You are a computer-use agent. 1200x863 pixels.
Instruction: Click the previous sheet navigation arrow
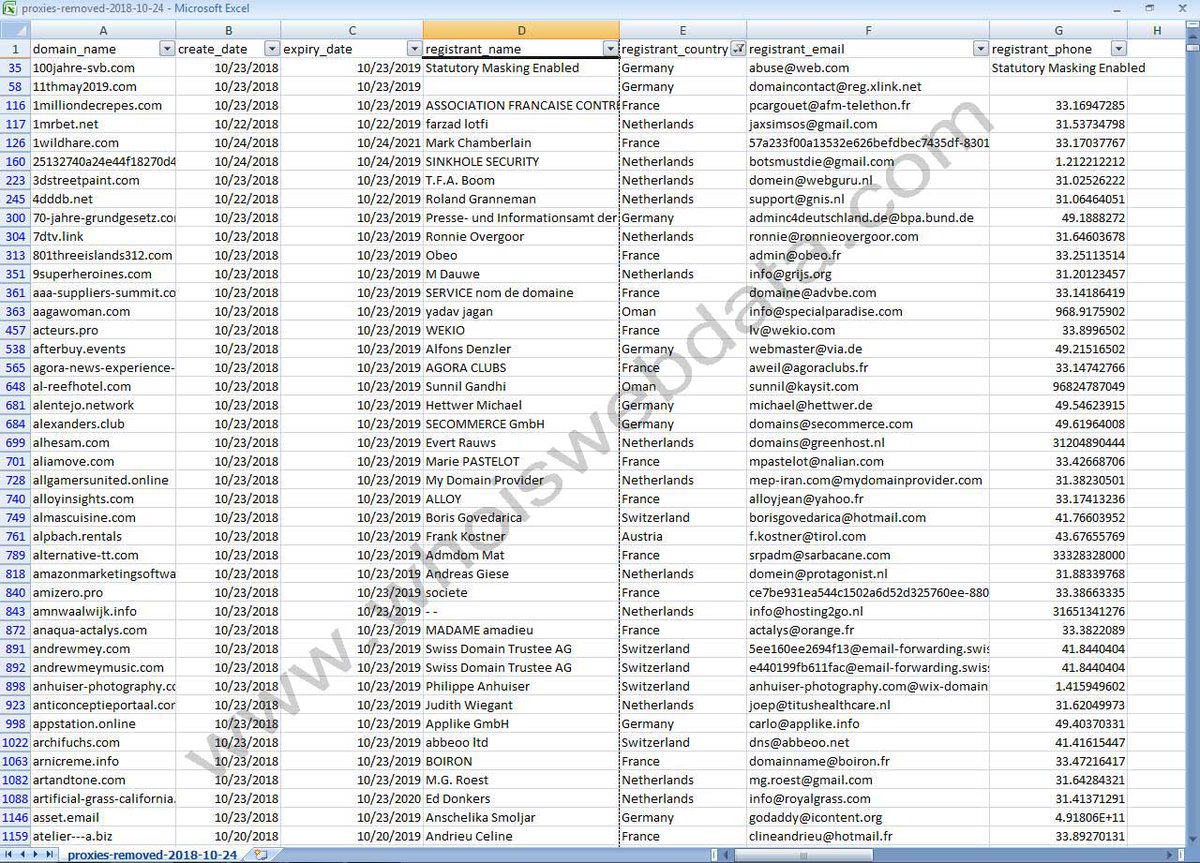coord(22,855)
